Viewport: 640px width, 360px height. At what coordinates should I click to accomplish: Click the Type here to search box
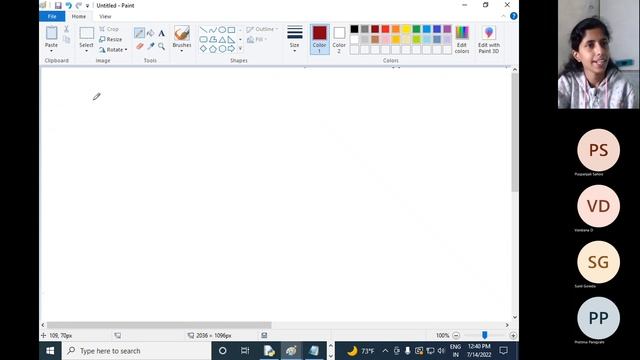[136, 351]
